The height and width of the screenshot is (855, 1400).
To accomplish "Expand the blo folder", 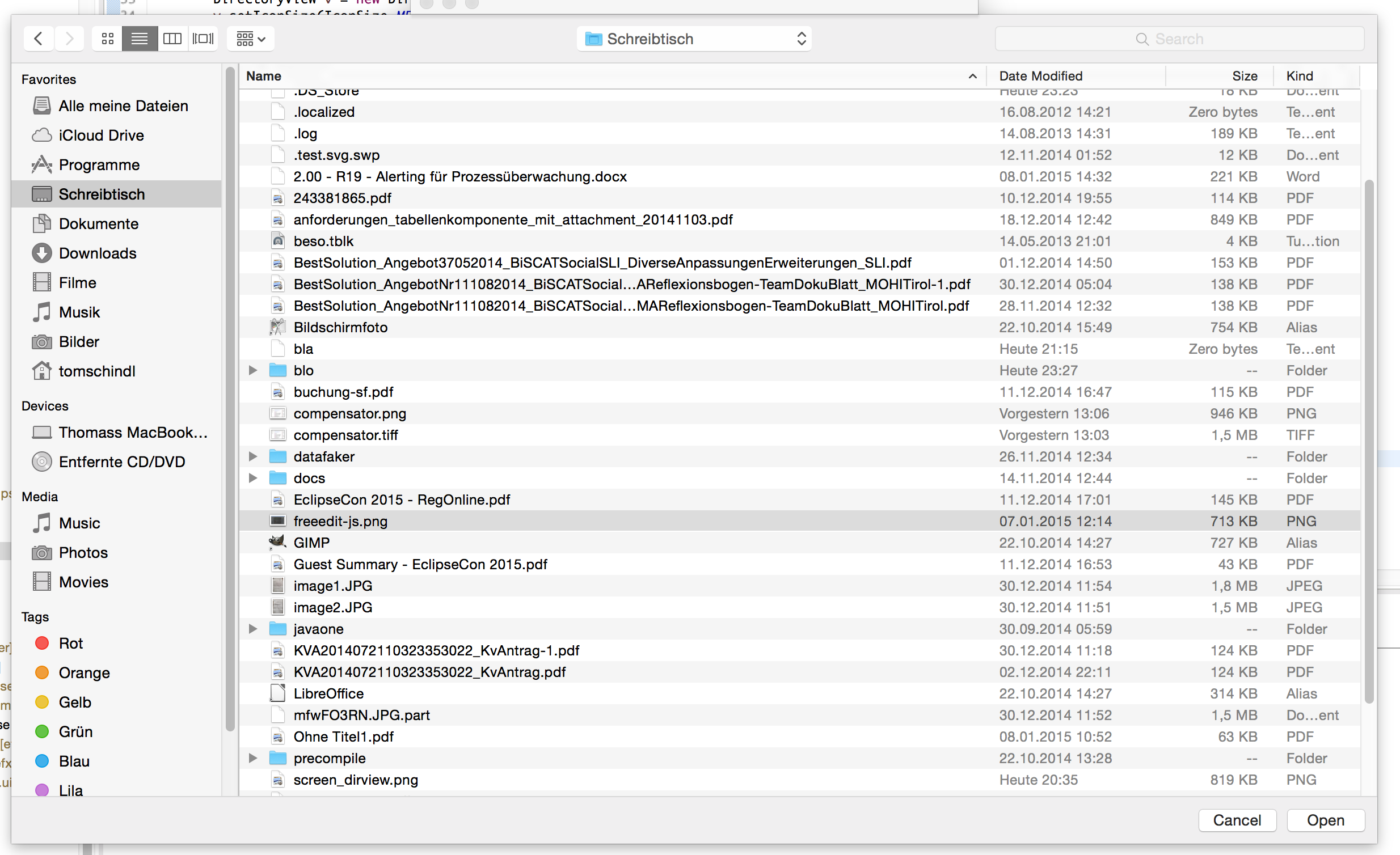I will click(x=253, y=370).
